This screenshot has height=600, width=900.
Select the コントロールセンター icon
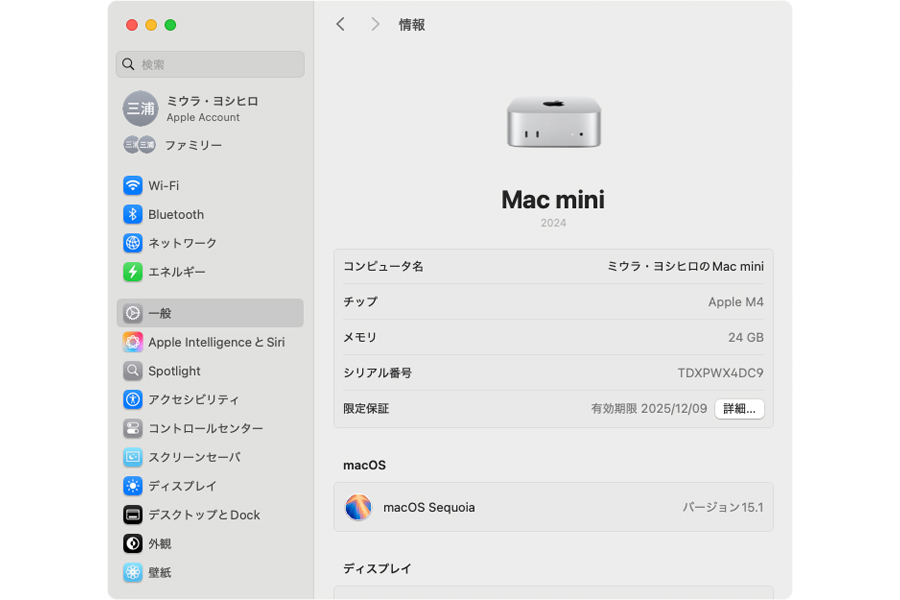pyautogui.click(x=133, y=428)
